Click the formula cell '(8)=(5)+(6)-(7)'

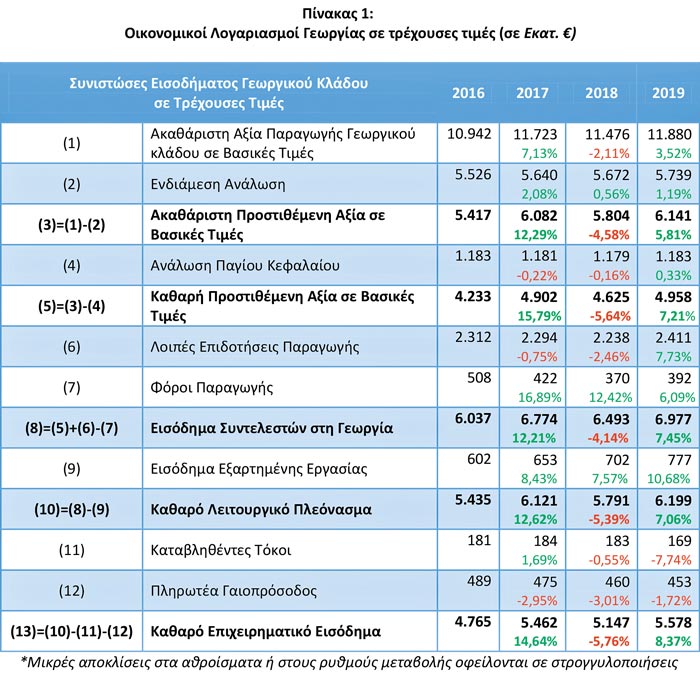[x=71, y=428]
